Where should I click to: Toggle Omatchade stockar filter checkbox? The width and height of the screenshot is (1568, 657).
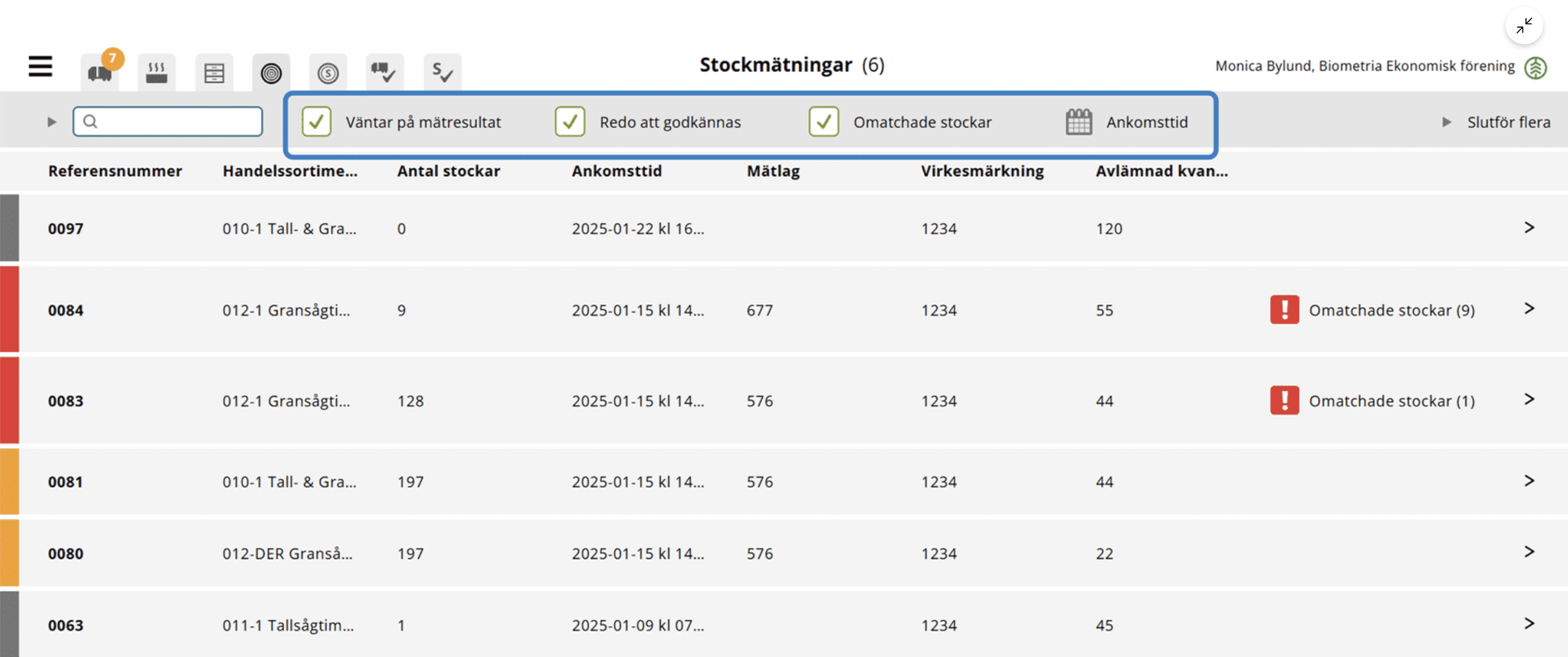click(824, 122)
